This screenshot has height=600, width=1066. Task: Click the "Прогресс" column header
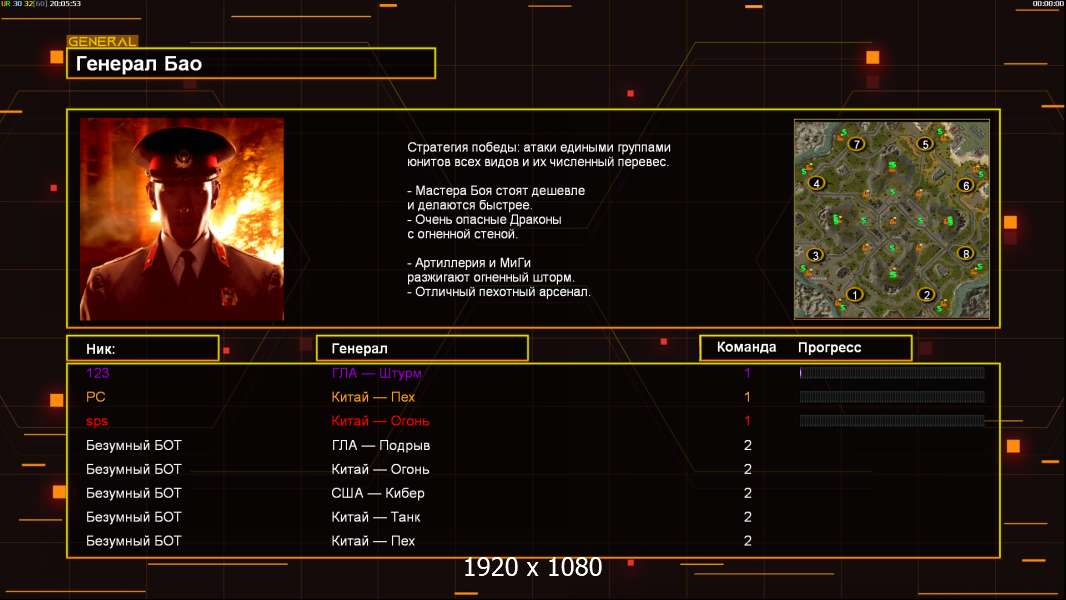click(x=830, y=348)
